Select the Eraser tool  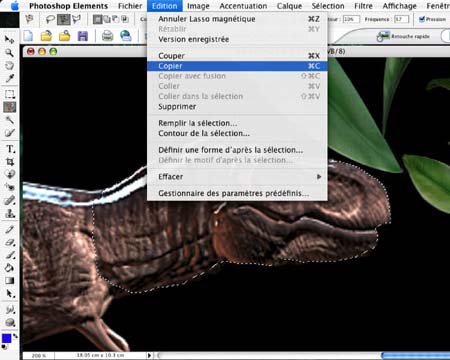10,242
